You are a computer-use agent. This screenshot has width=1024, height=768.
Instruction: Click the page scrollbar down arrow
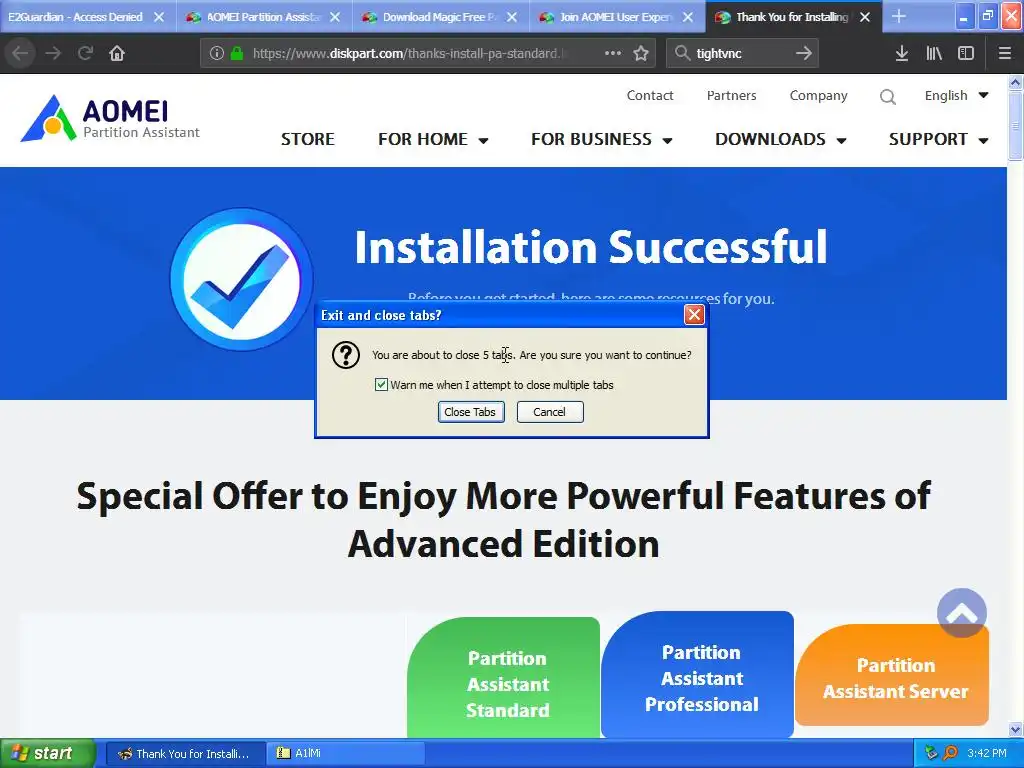pyautogui.click(x=1015, y=729)
